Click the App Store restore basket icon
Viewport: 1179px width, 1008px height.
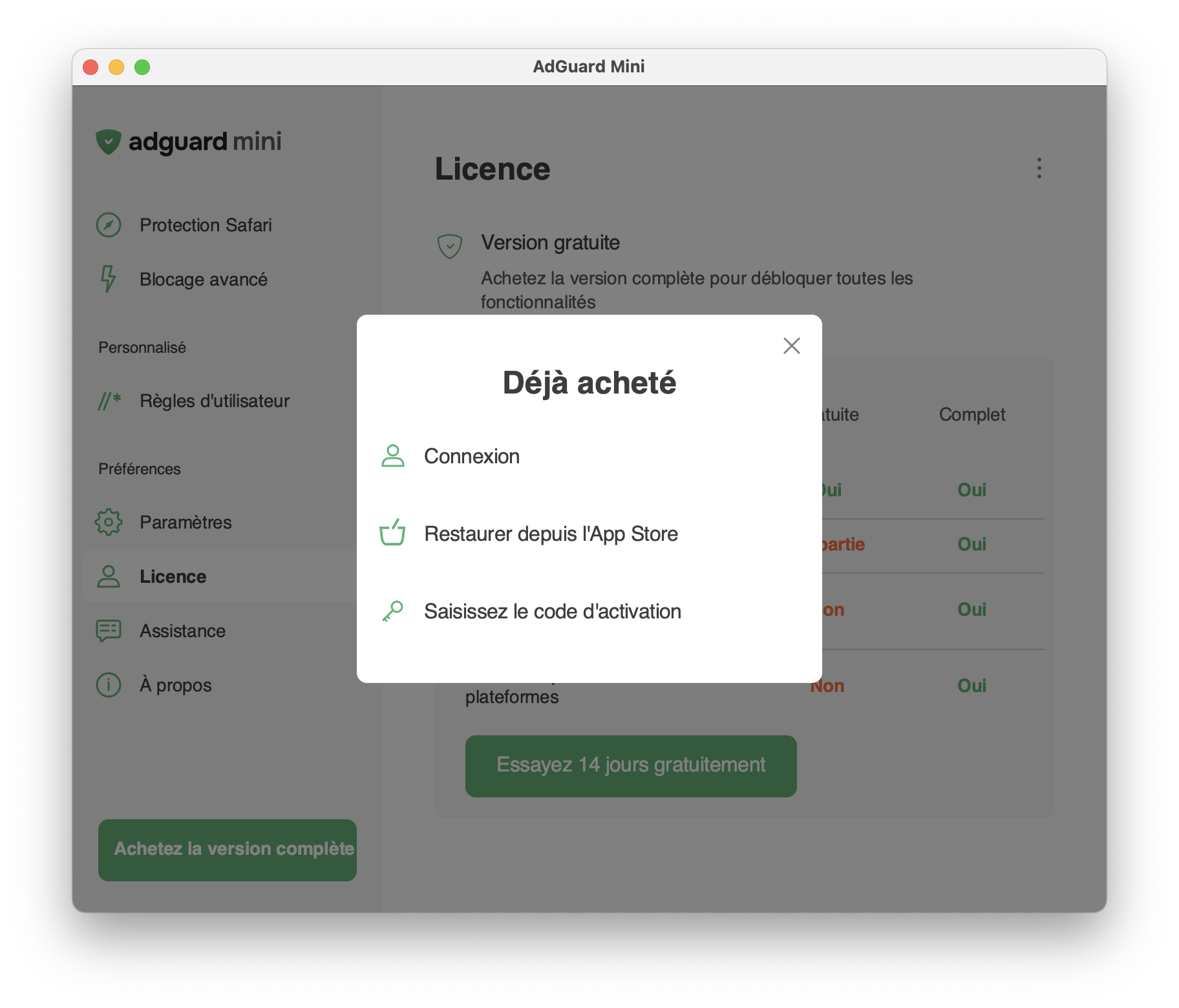(392, 533)
